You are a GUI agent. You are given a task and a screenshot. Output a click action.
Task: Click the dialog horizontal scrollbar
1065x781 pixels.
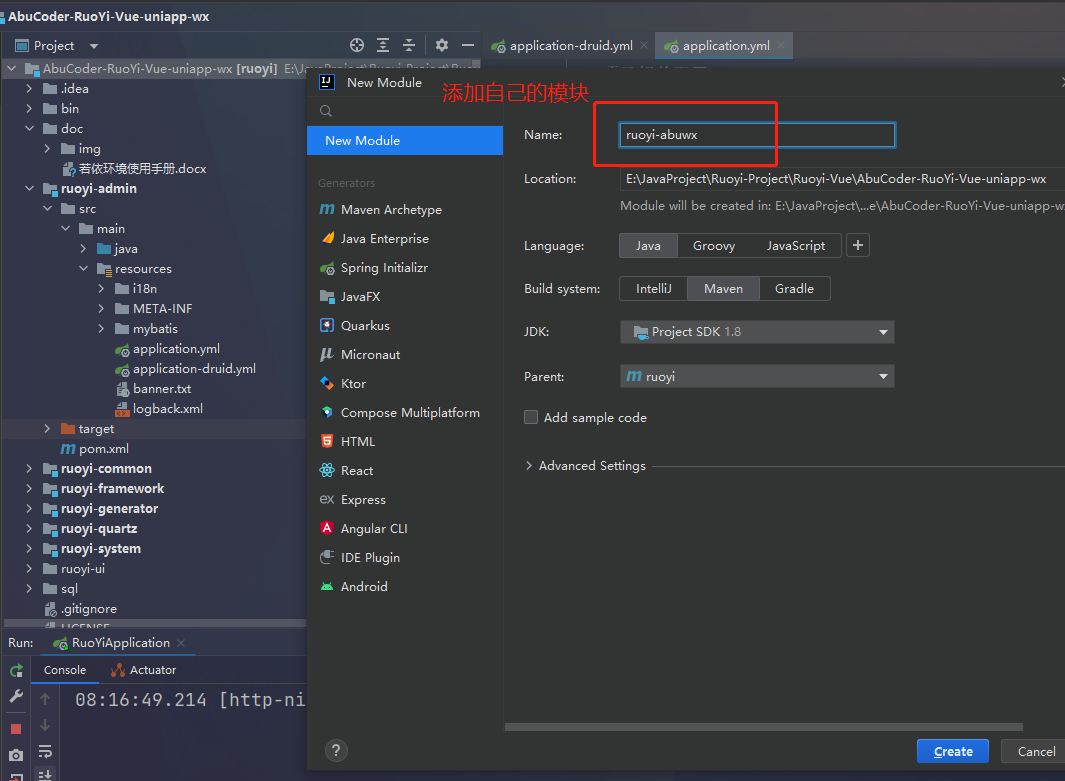pos(763,727)
